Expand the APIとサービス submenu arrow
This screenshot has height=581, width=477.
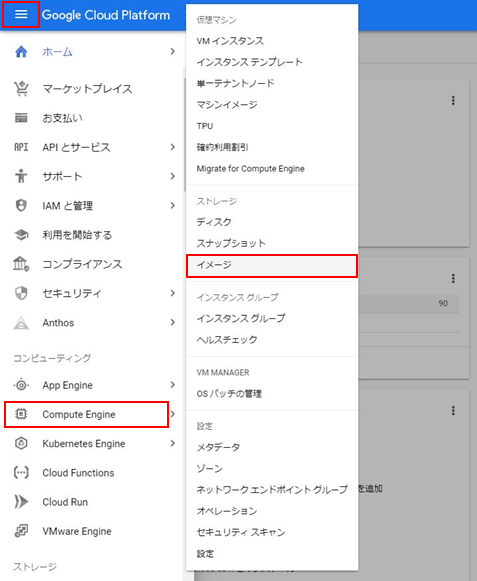coord(172,147)
